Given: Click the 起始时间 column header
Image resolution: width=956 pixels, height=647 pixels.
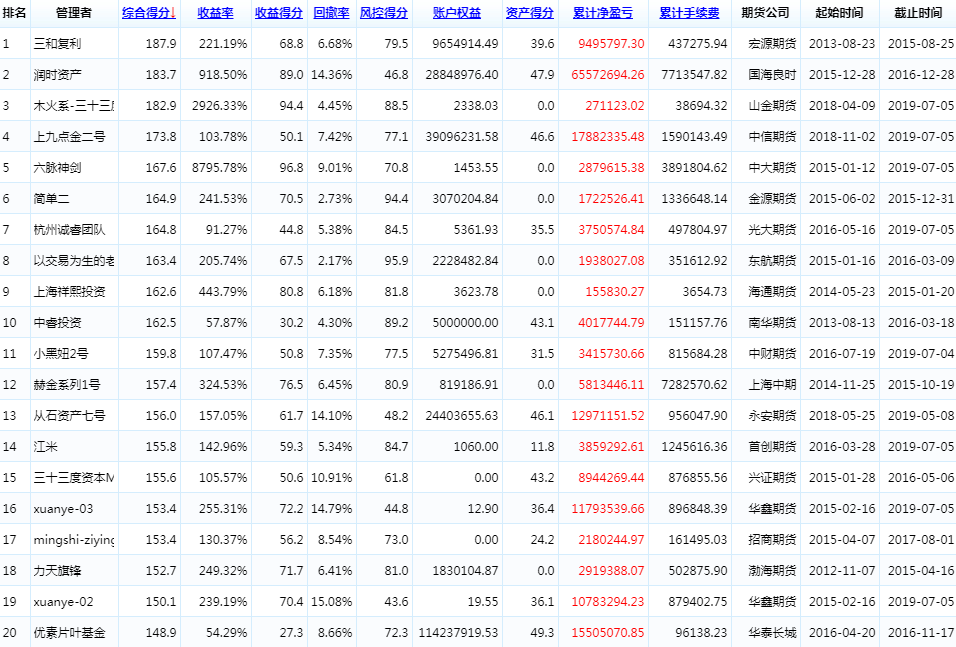Looking at the screenshot, I should pos(839,13).
